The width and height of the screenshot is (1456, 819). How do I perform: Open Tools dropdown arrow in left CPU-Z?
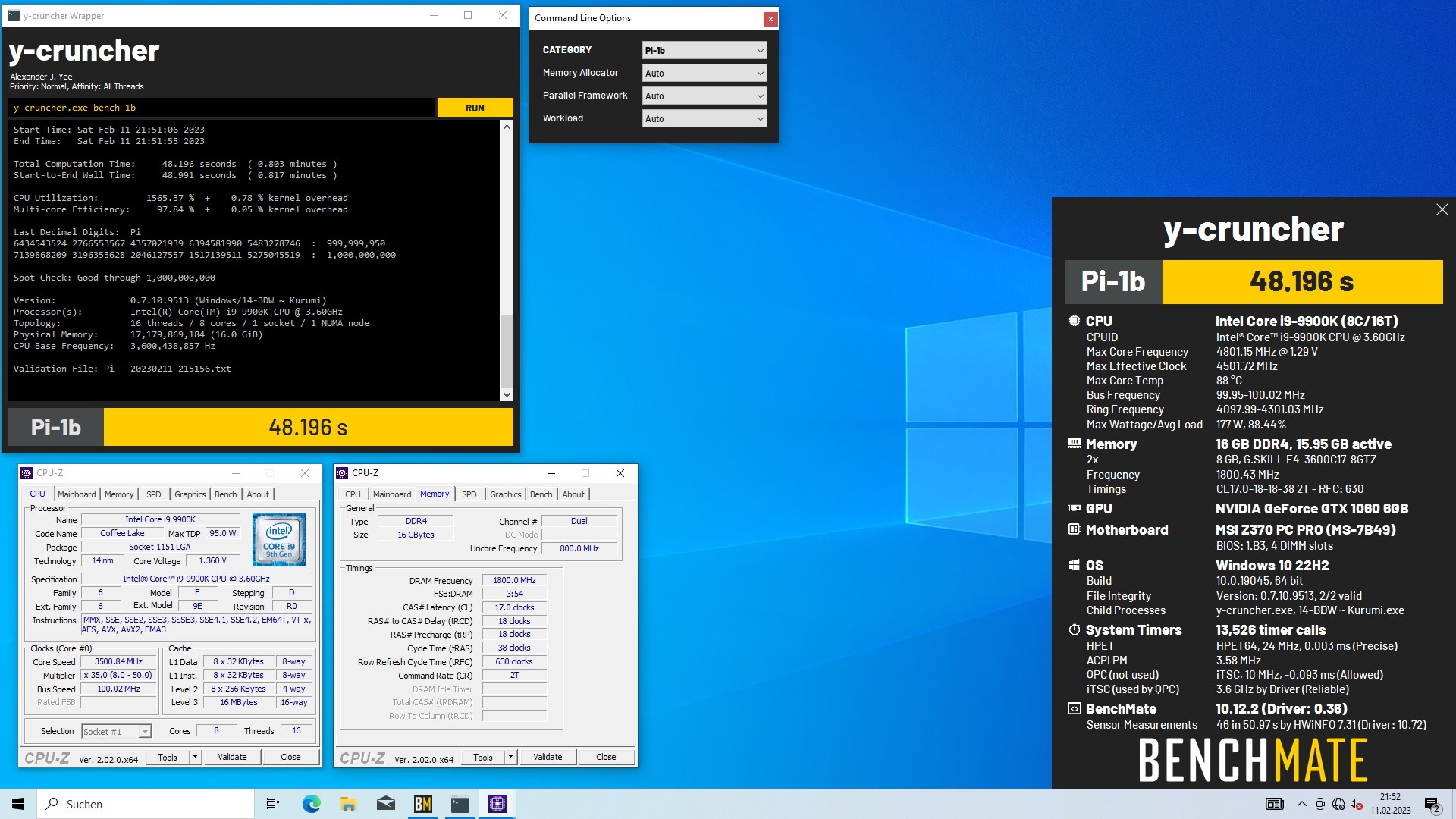(195, 757)
